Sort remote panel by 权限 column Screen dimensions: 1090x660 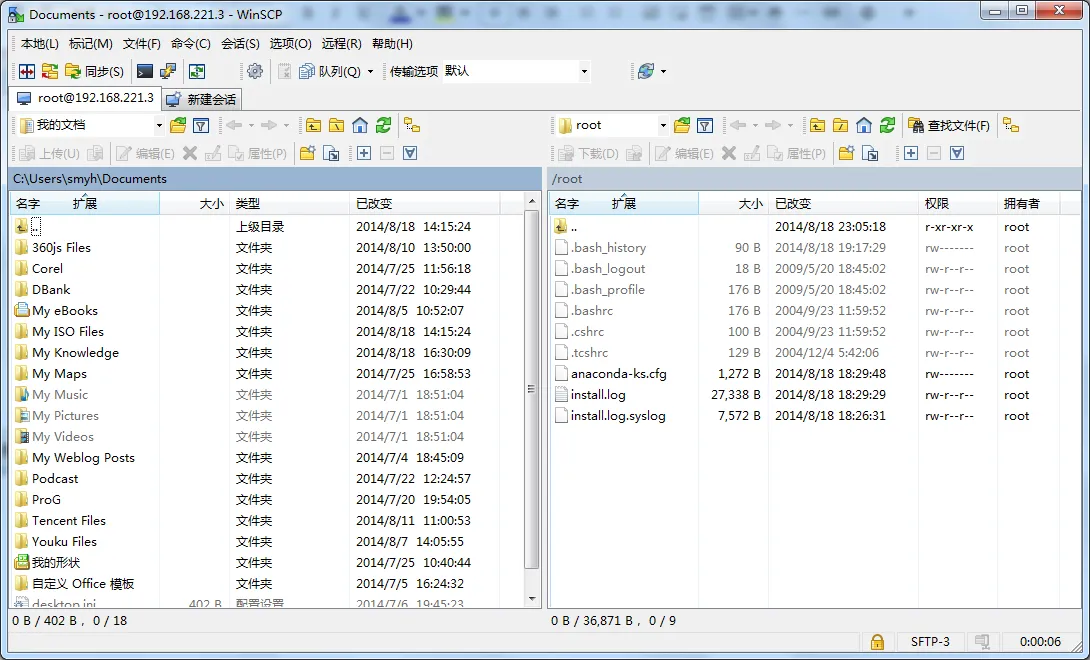(957, 204)
